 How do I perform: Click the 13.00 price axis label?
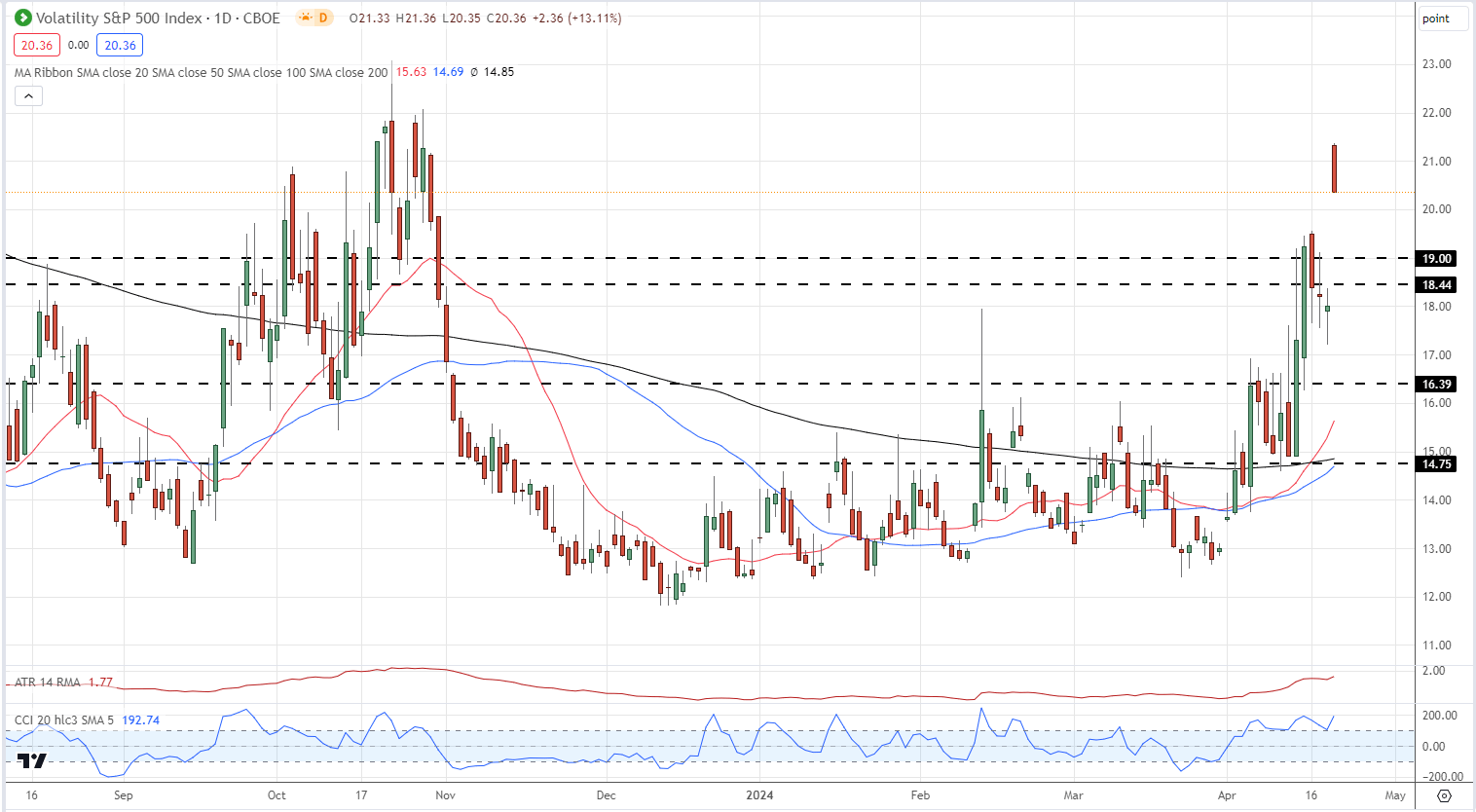(1437, 549)
